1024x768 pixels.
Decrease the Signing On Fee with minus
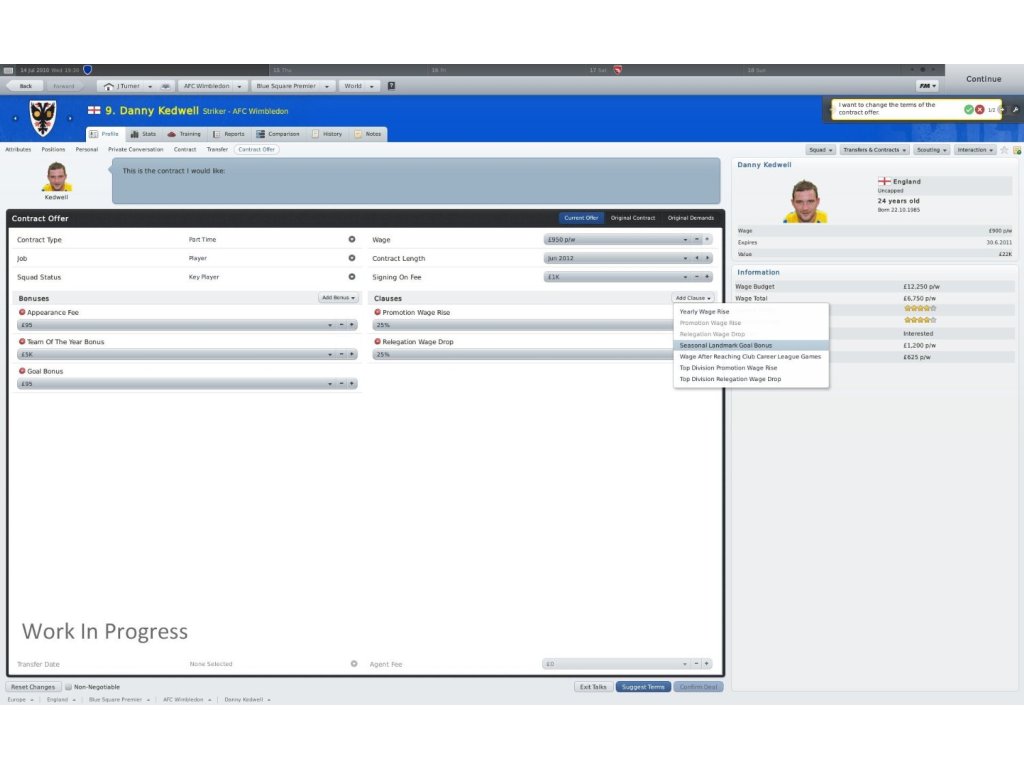pos(697,277)
